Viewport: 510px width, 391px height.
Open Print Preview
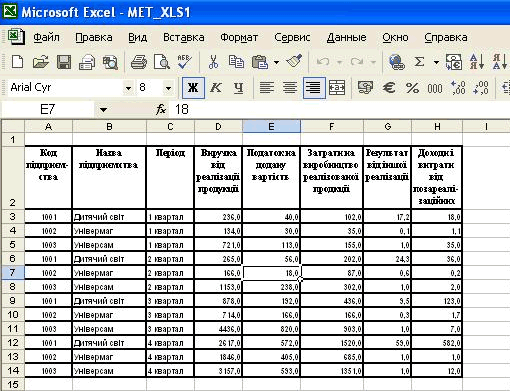[x=162, y=62]
